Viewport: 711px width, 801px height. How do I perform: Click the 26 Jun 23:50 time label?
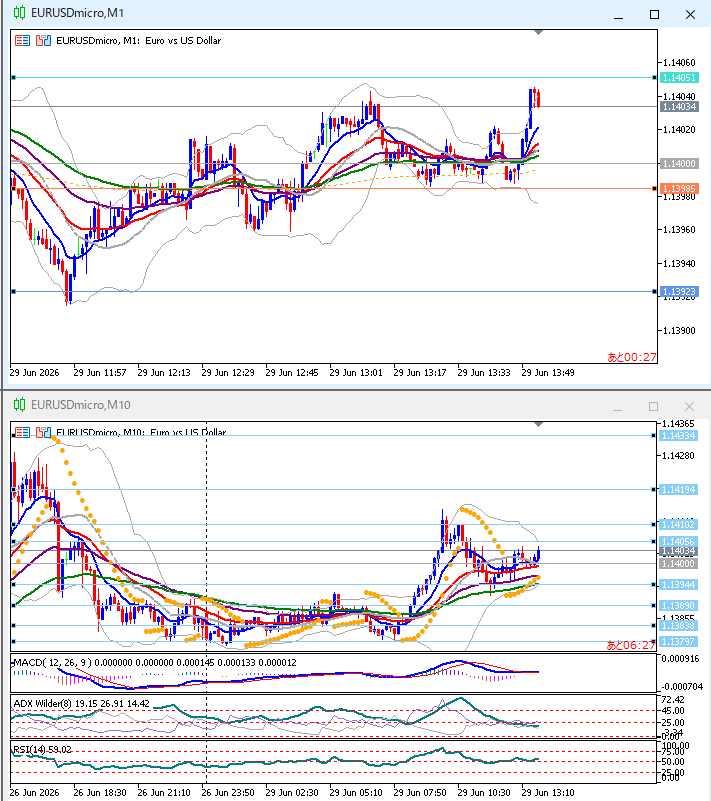point(228,793)
